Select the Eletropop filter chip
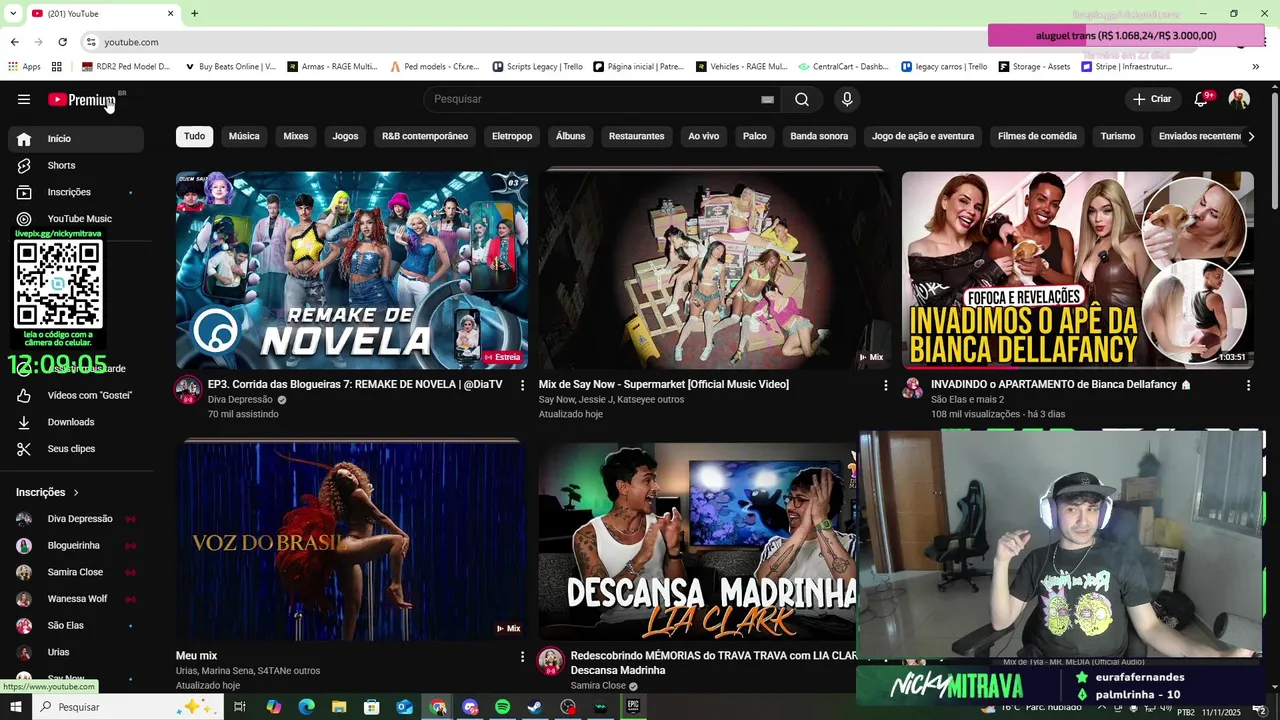 click(x=512, y=136)
